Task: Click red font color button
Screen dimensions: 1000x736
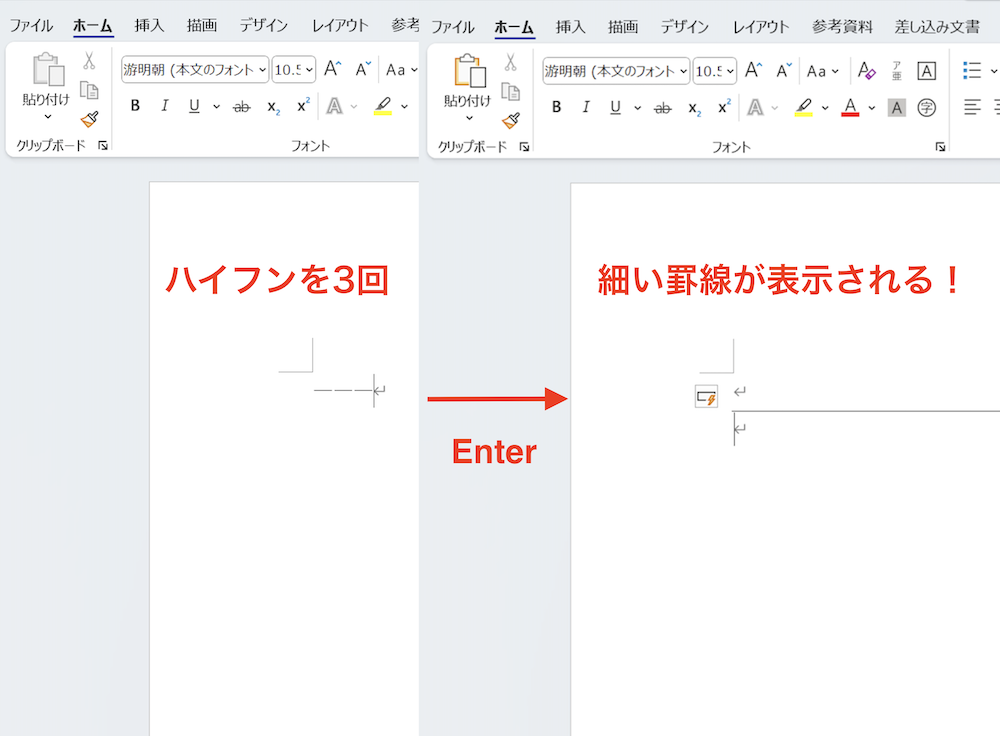Action: 850,107
